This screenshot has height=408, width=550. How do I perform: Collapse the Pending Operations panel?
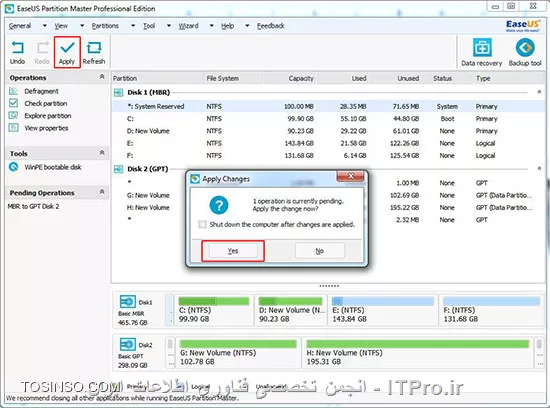102,192
